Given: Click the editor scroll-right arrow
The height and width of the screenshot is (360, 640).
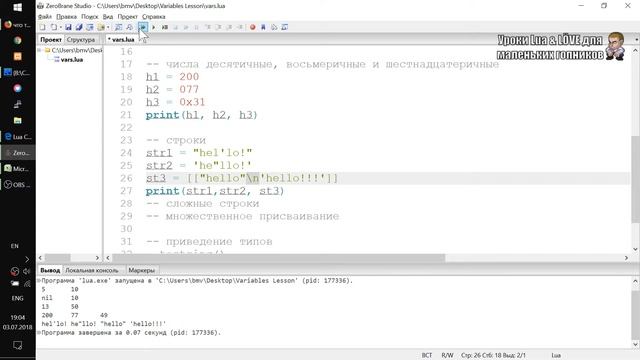Looking at the screenshot, I should [627, 258].
